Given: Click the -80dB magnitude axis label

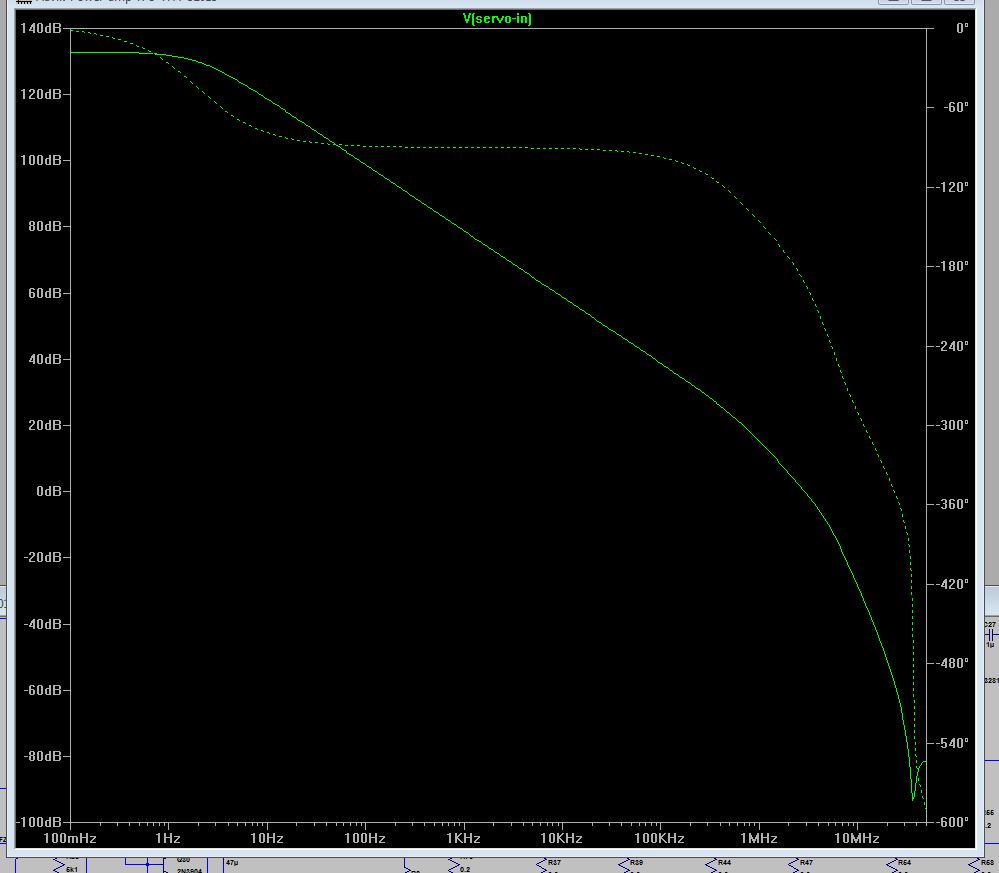Looking at the screenshot, I should pyautogui.click(x=43, y=756).
